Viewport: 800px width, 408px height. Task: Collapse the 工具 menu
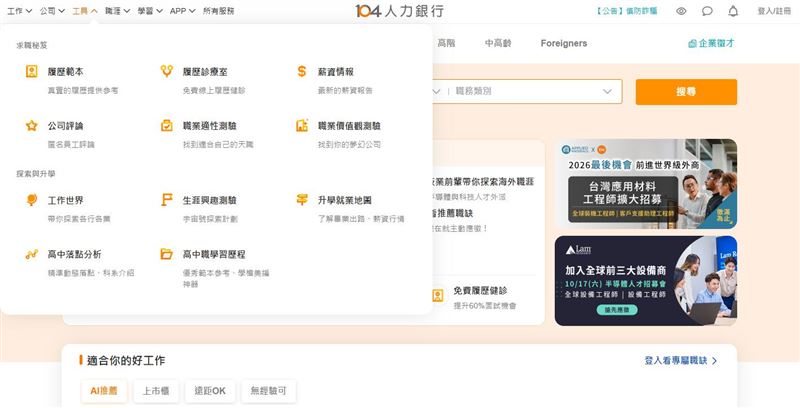pyautogui.click(x=85, y=11)
